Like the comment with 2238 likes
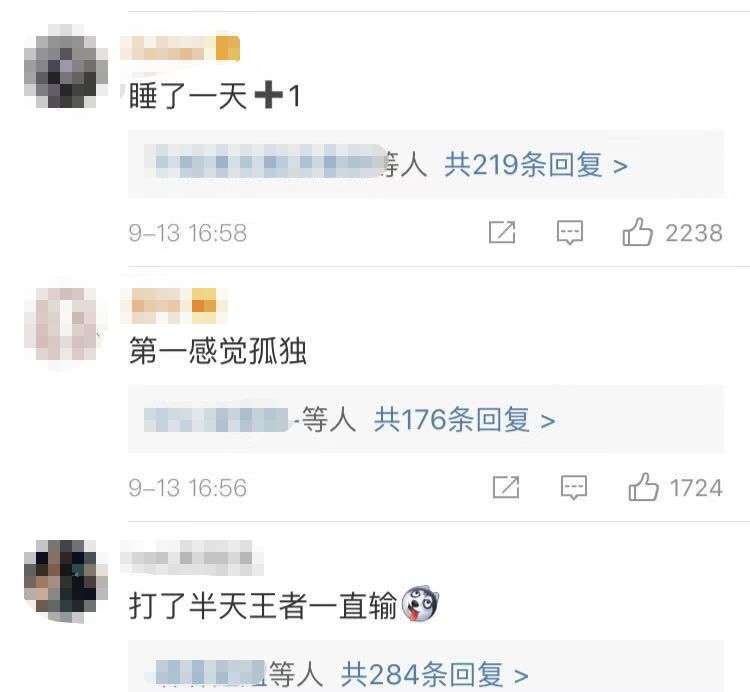The image size is (750, 692). coord(638,232)
